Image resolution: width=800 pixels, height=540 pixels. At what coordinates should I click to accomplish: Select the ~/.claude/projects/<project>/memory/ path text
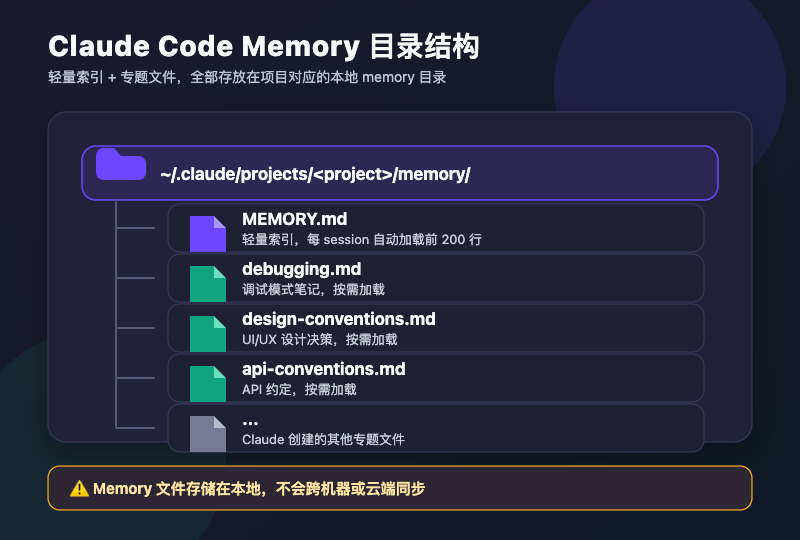tap(315, 175)
